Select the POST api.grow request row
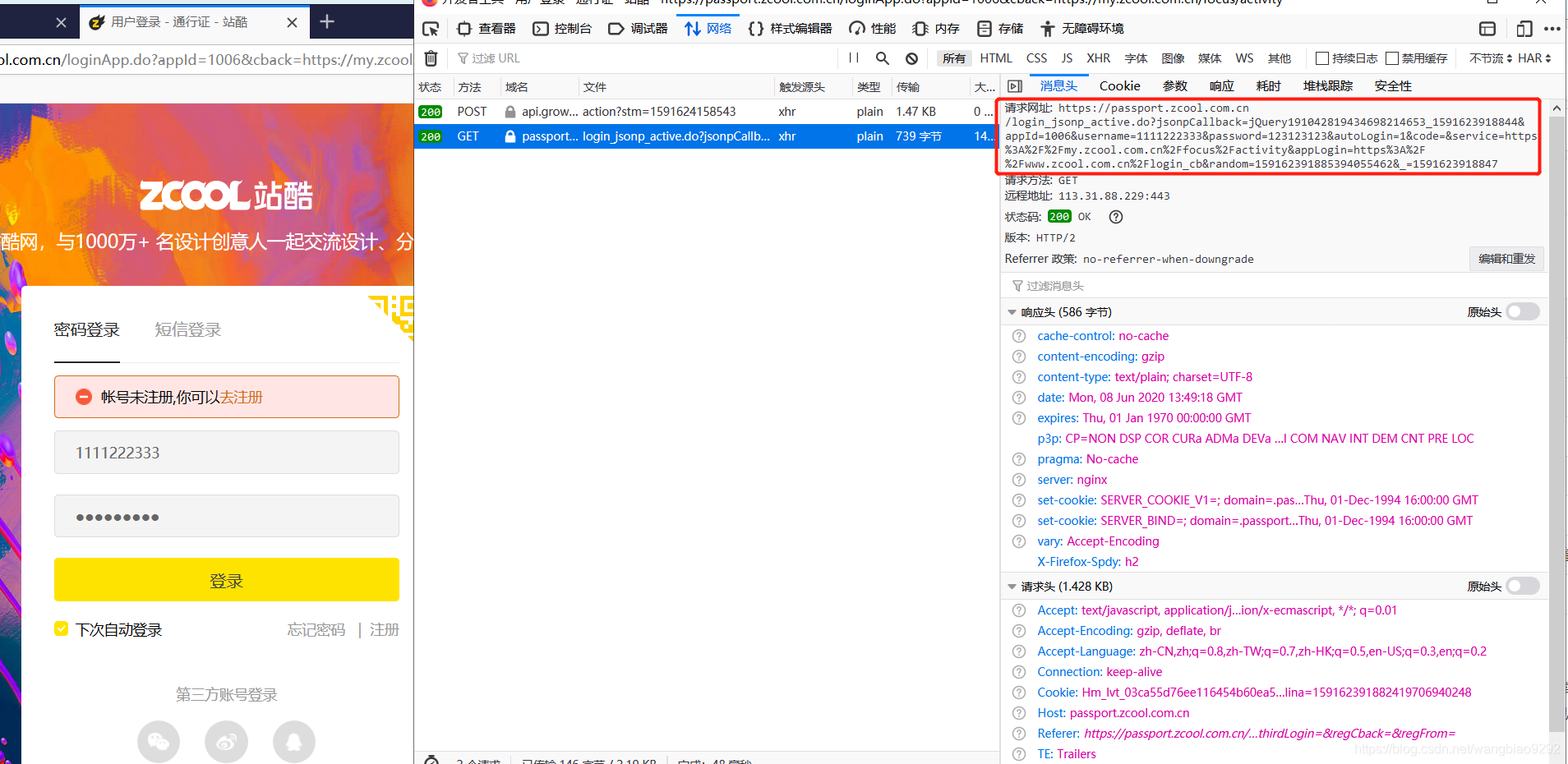 click(x=707, y=112)
